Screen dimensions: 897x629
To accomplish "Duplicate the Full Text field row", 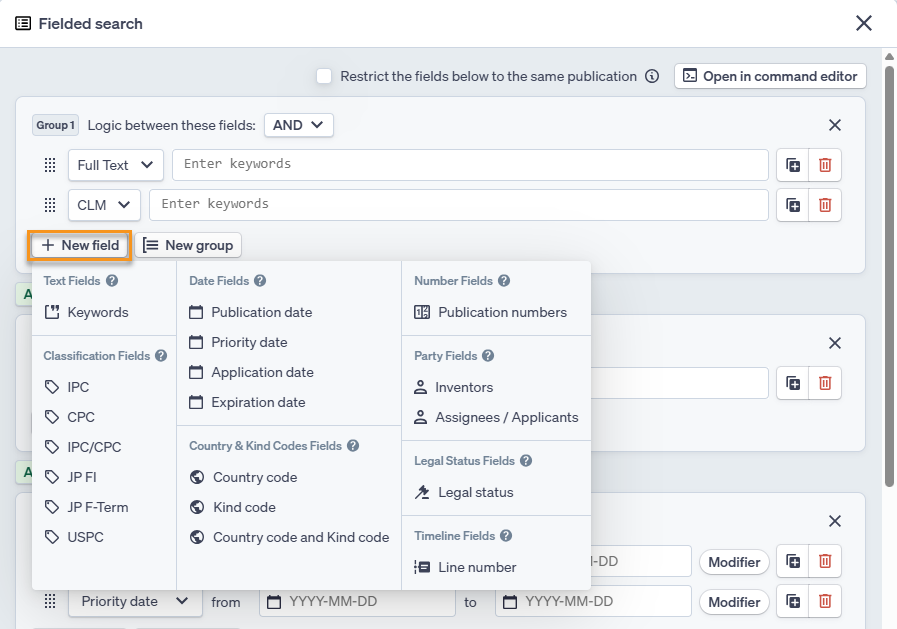I will (x=793, y=165).
